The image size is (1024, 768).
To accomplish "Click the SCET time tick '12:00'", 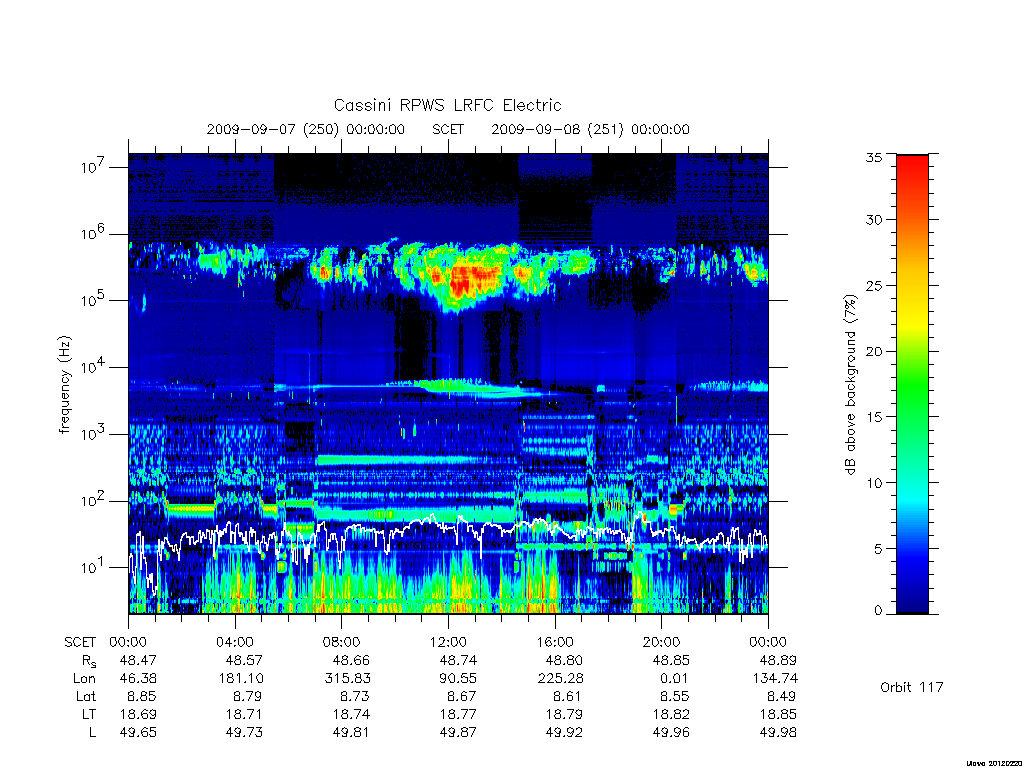I will (448, 642).
